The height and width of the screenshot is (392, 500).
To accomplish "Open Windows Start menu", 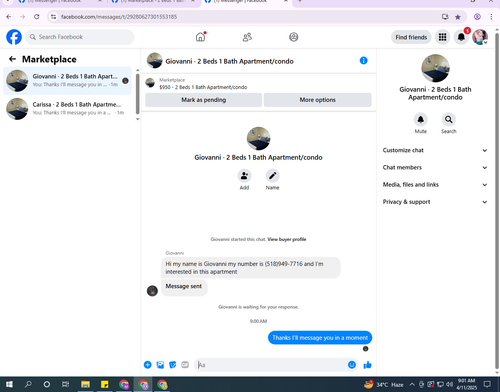I will pos(9,384).
